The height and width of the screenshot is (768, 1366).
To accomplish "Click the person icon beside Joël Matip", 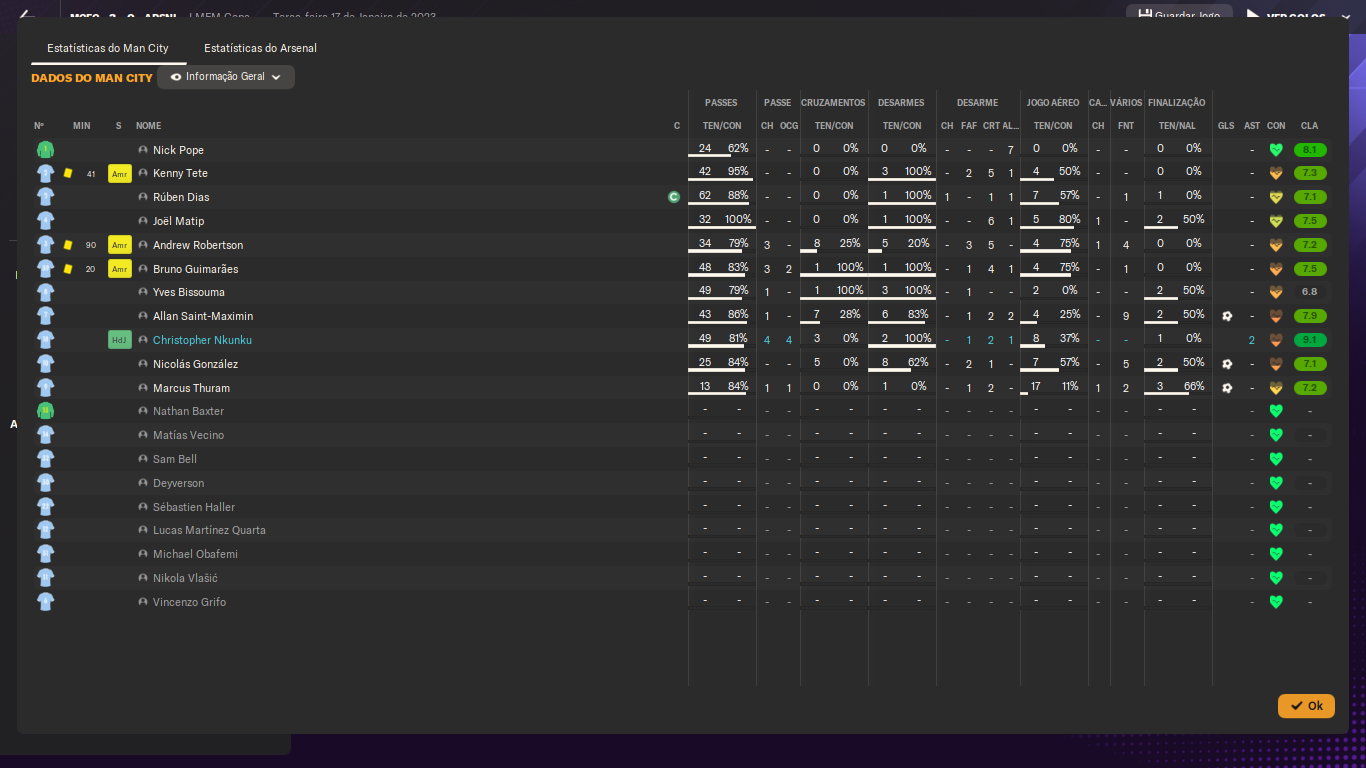I will (143, 221).
